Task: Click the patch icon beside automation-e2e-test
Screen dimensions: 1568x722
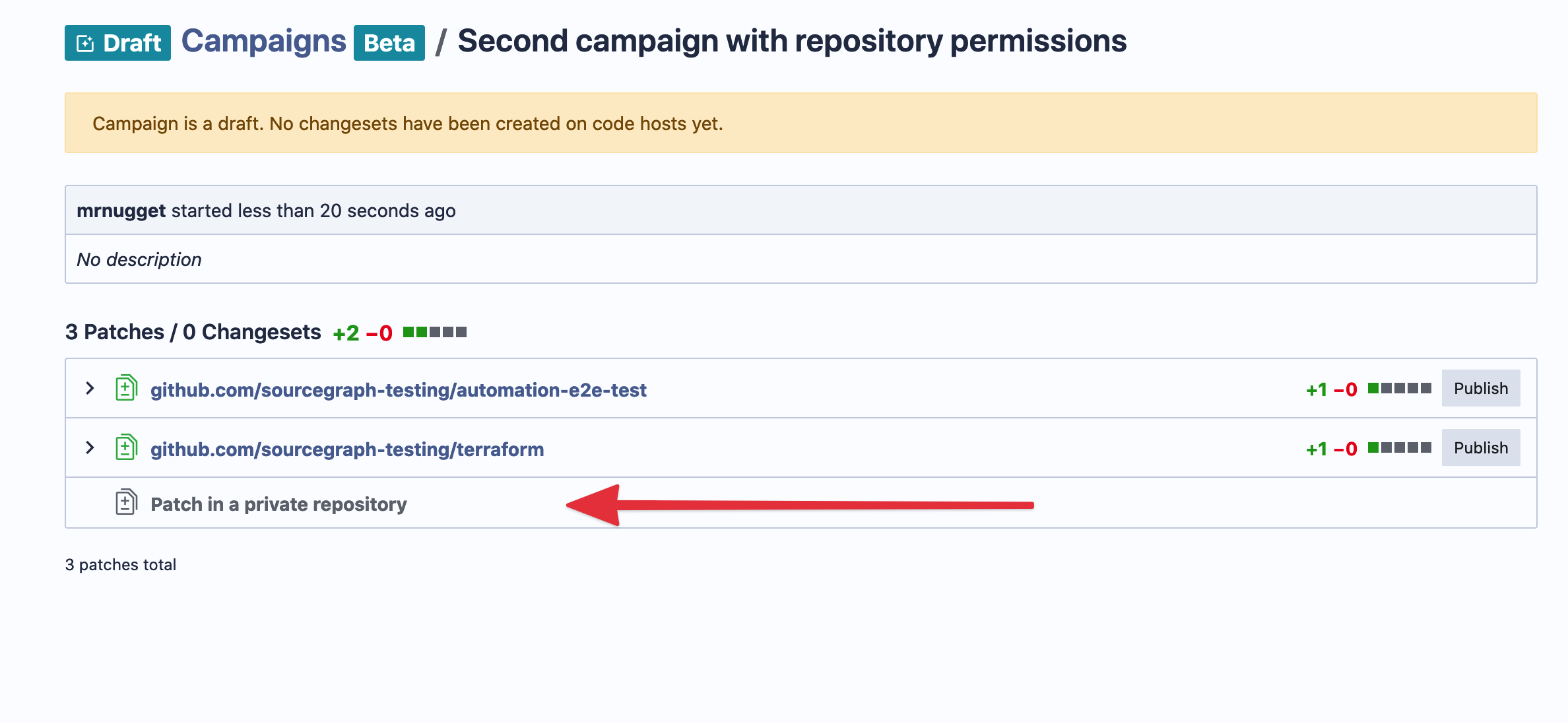Action: pyautogui.click(x=126, y=389)
